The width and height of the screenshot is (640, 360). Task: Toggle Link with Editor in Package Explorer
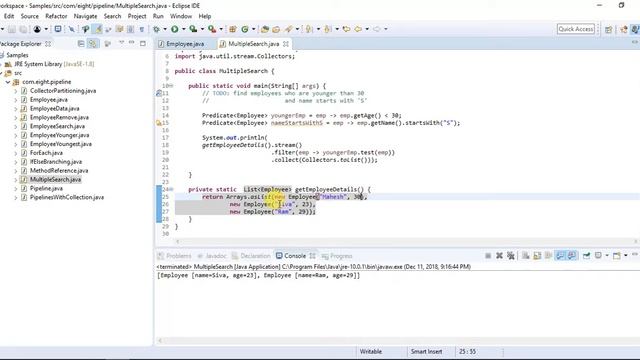(x=93, y=43)
